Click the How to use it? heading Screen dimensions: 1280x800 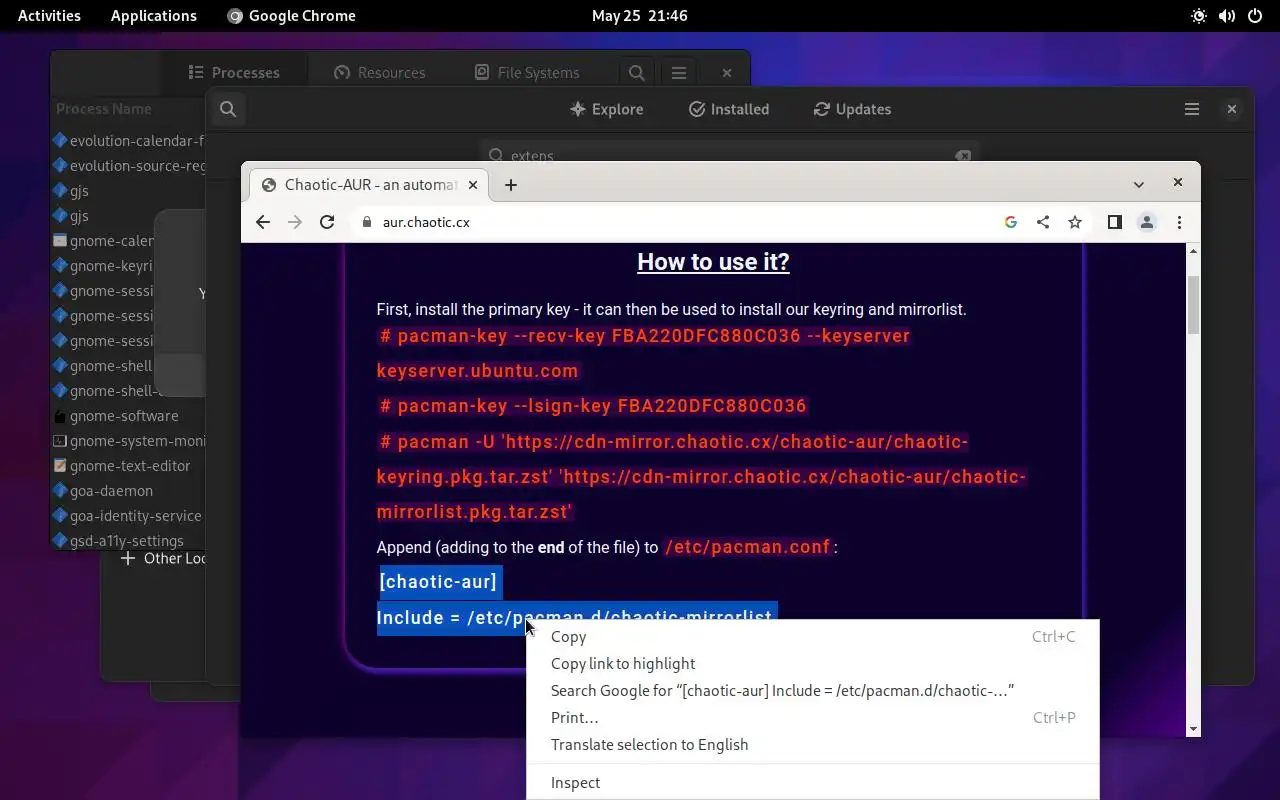(x=713, y=262)
